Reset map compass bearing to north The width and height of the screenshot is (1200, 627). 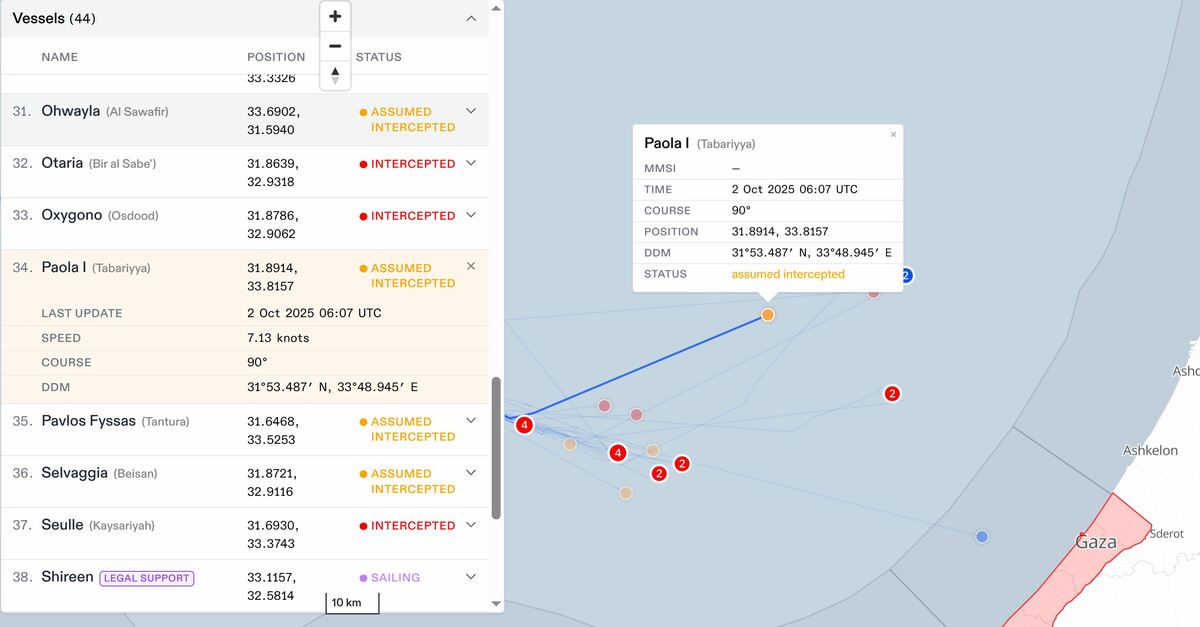click(x=335, y=75)
